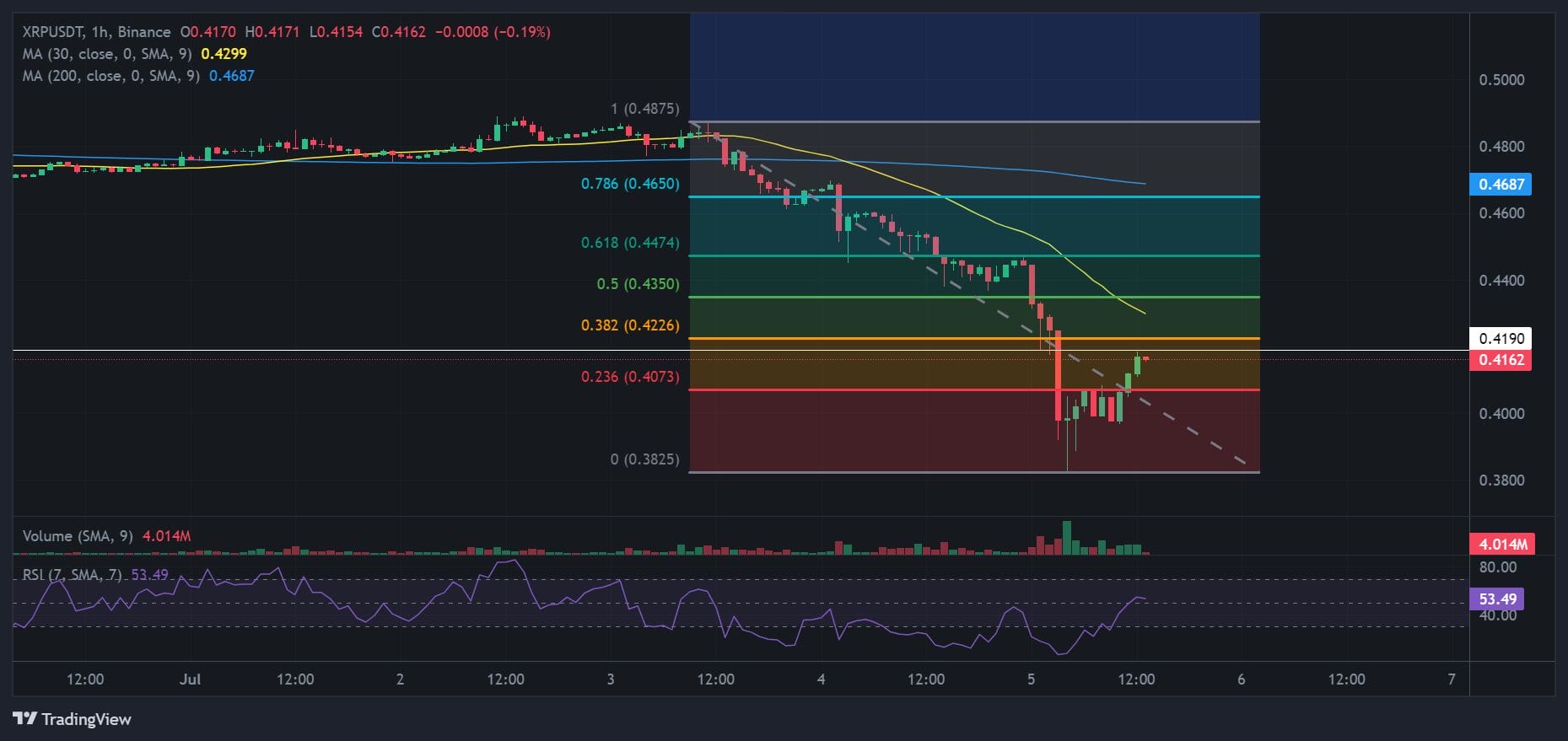Click the 0.236 red Fibonacci level line
Viewport: 1568px width, 741px height.
coord(974,390)
